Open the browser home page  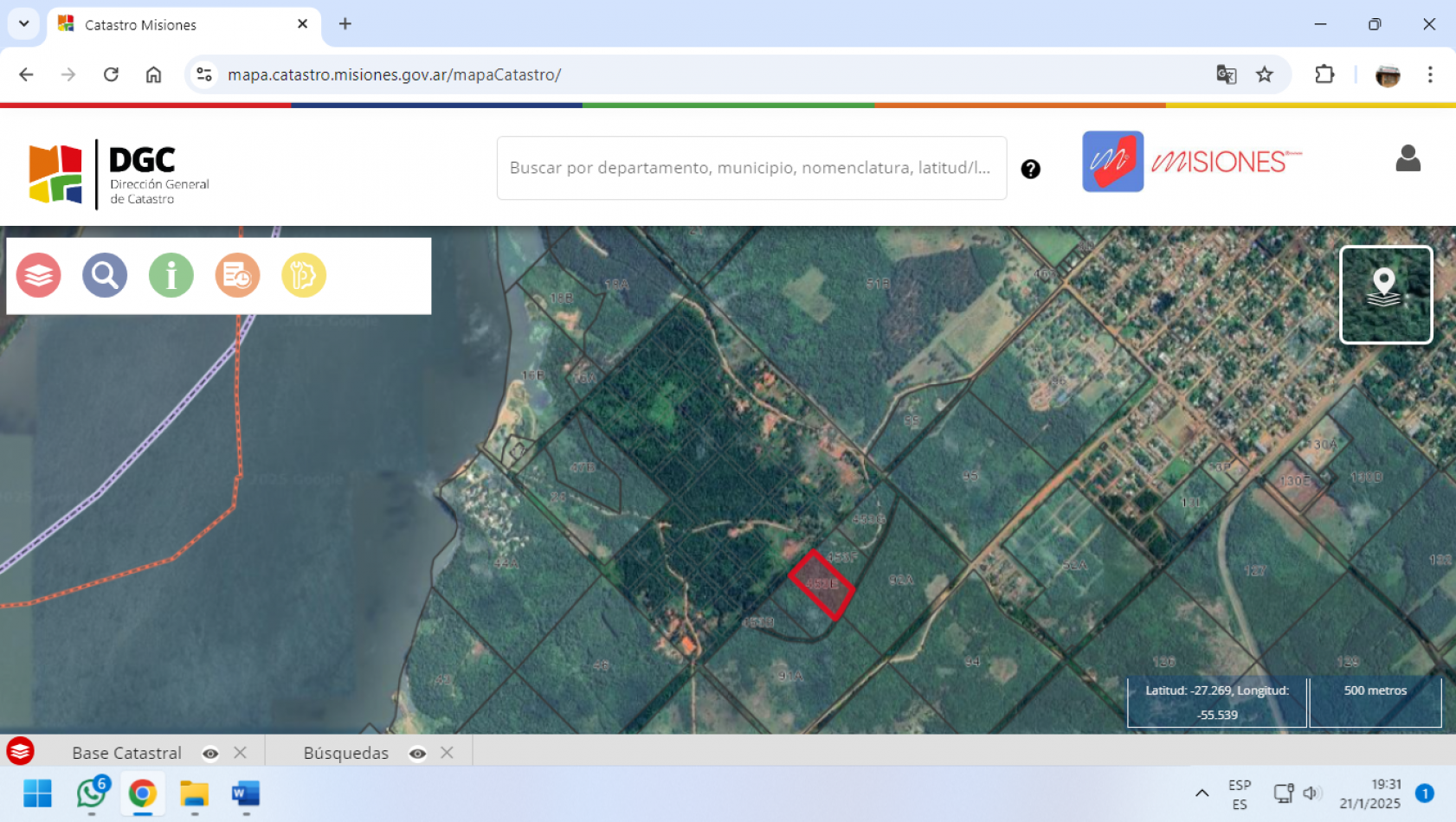click(153, 74)
